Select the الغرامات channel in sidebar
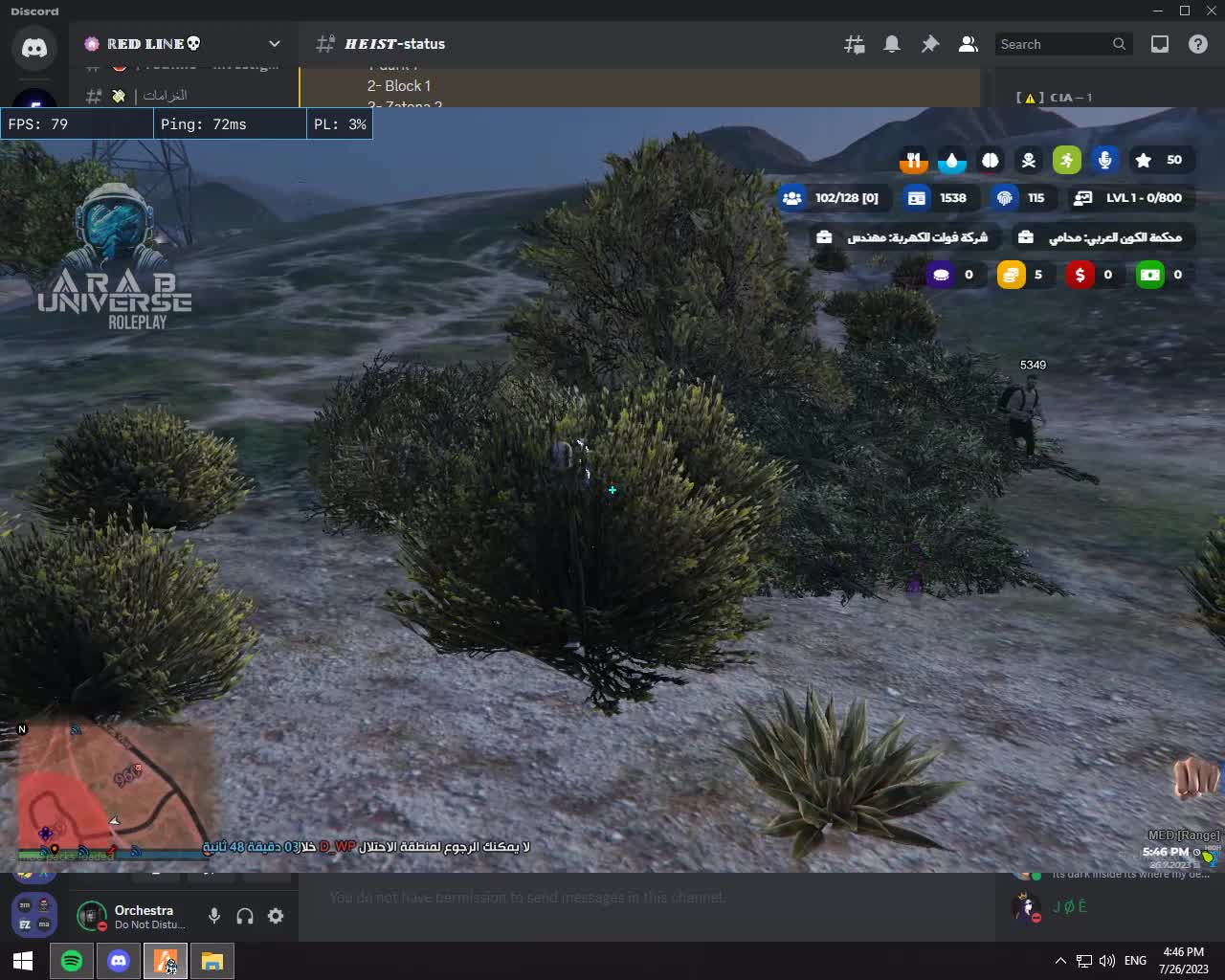The width and height of the screenshot is (1225, 980). click(165, 96)
